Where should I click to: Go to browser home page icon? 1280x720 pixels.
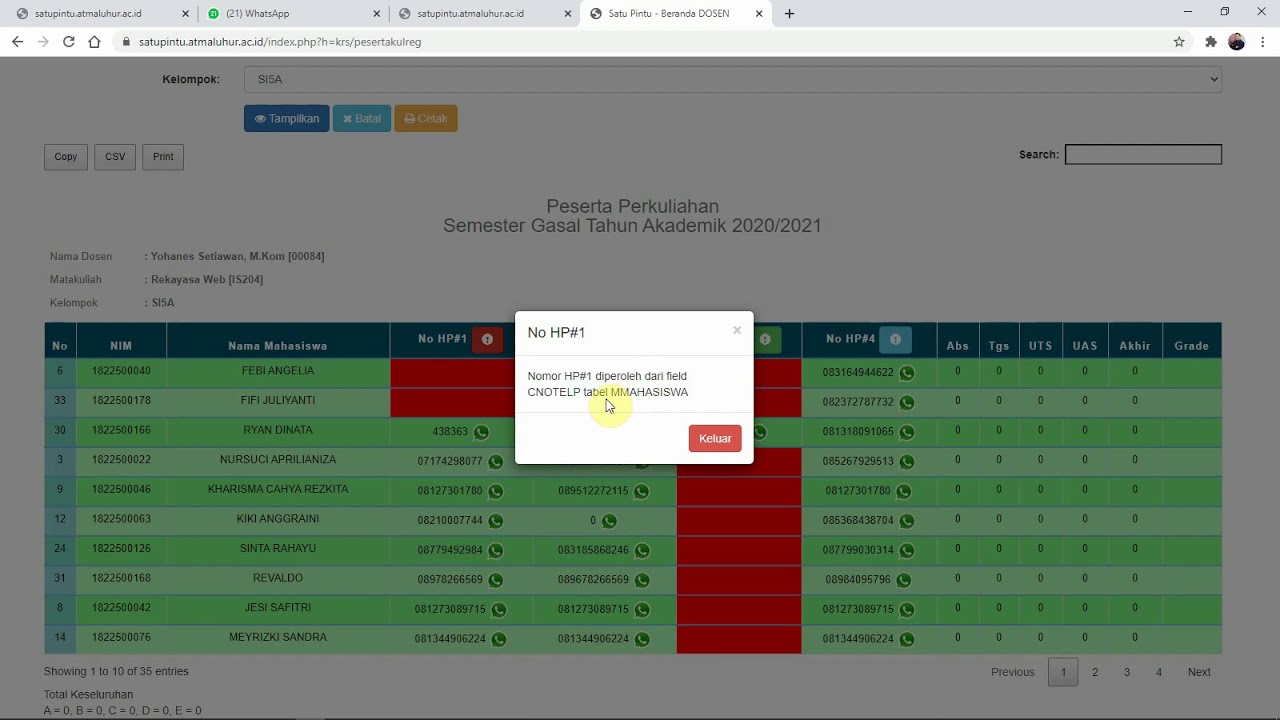[x=94, y=42]
